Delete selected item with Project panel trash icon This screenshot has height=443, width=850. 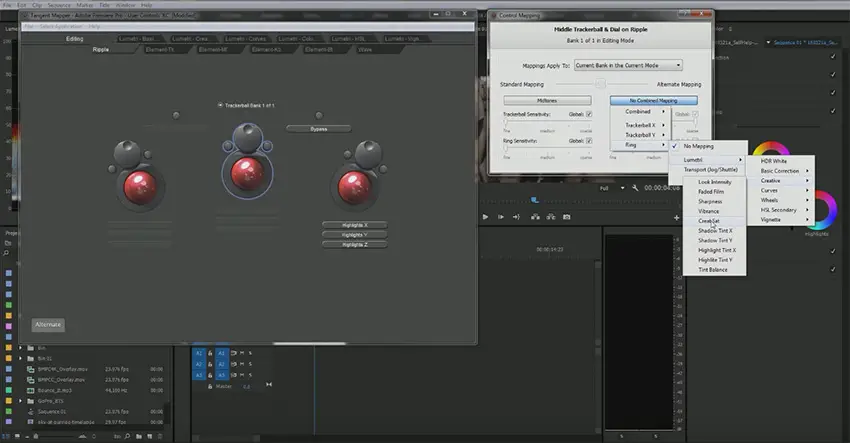pyautogui.click(x=160, y=436)
